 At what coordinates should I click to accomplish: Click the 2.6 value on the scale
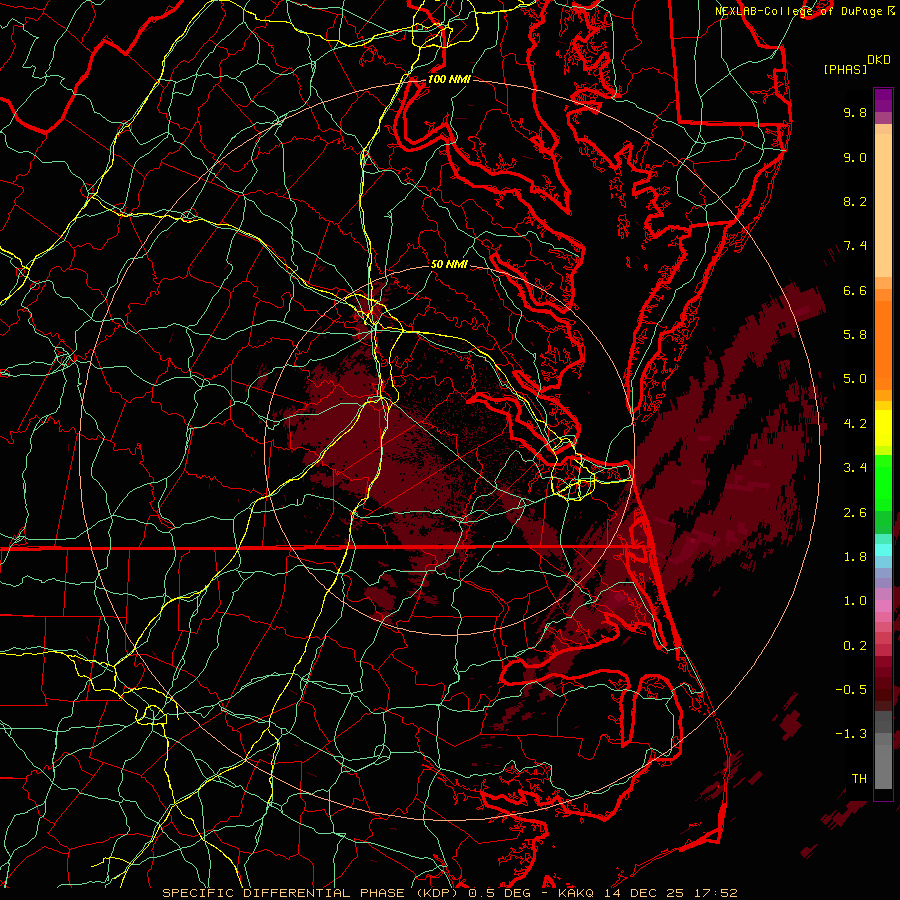(855, 513)
